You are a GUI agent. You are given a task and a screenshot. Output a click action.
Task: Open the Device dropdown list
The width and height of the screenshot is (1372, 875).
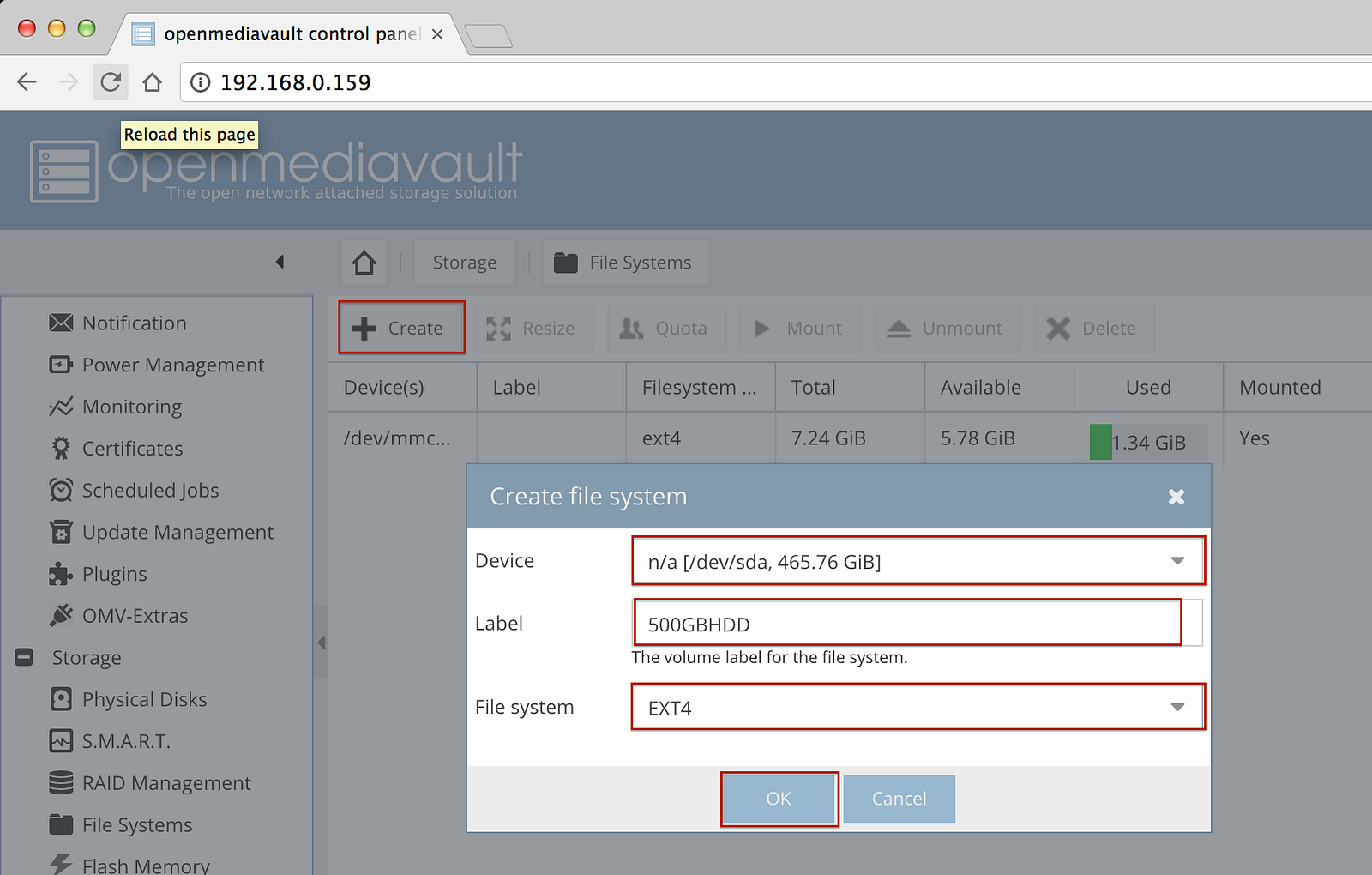(x=1177, y=561)
